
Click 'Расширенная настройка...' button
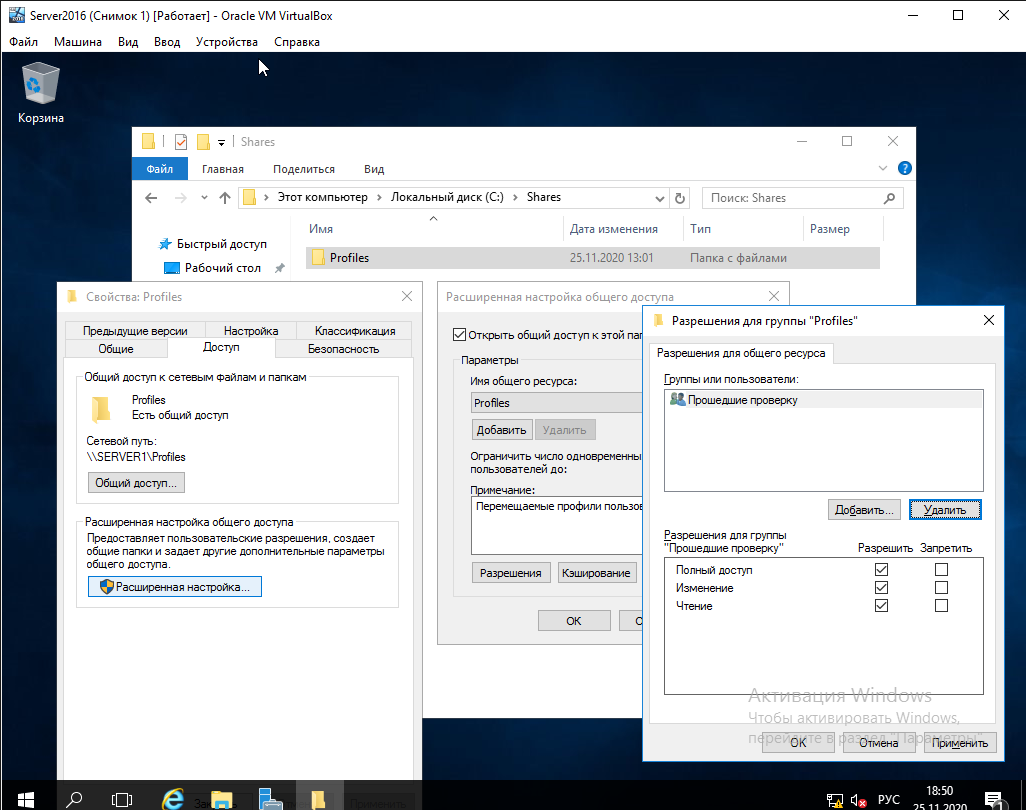coord(175,587)
